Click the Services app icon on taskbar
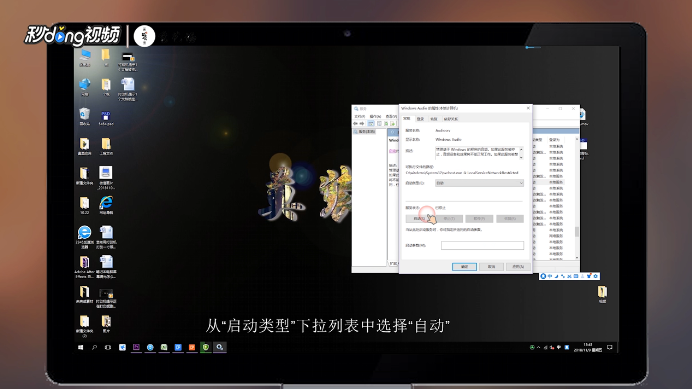This screenshot has width=692, height=389. (219, 347)
